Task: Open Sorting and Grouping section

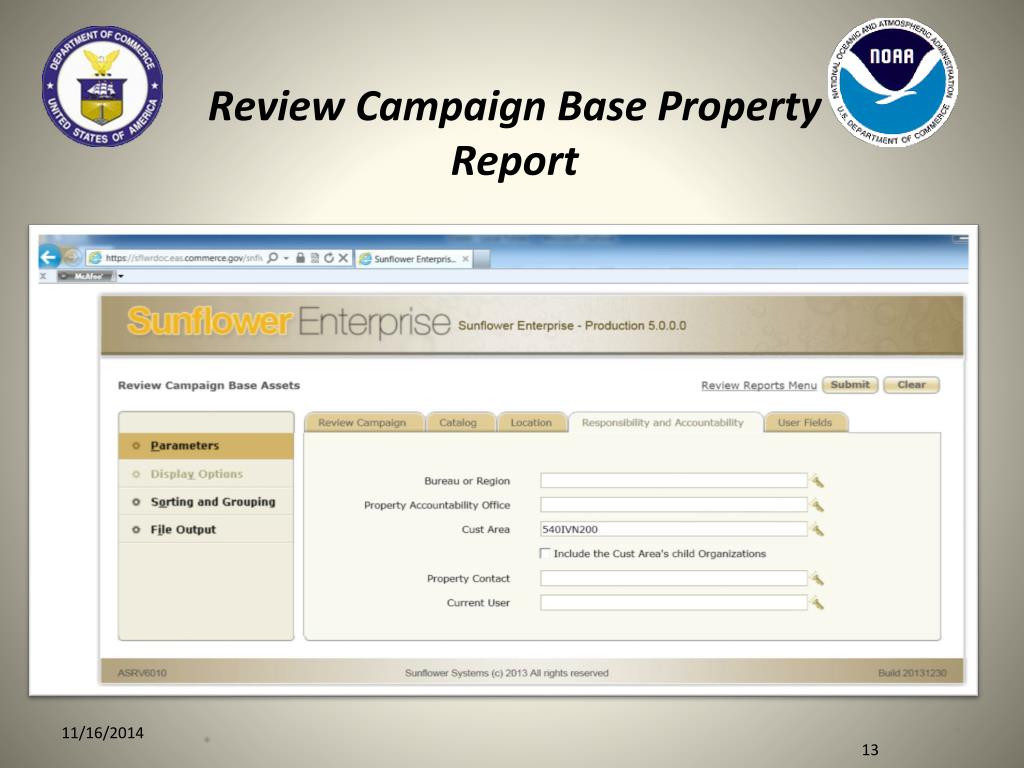Action: [206, 502]
